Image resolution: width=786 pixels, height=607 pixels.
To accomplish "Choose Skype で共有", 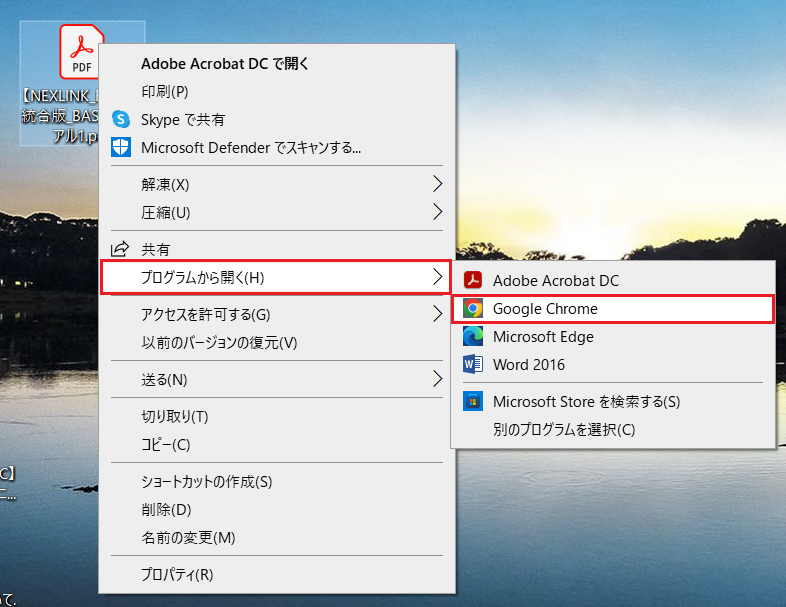I will point(277,120).
